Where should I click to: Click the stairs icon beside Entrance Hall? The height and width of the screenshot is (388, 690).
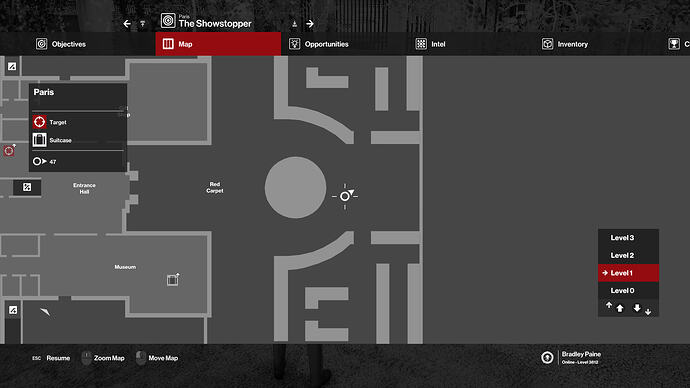pos(27,187)
